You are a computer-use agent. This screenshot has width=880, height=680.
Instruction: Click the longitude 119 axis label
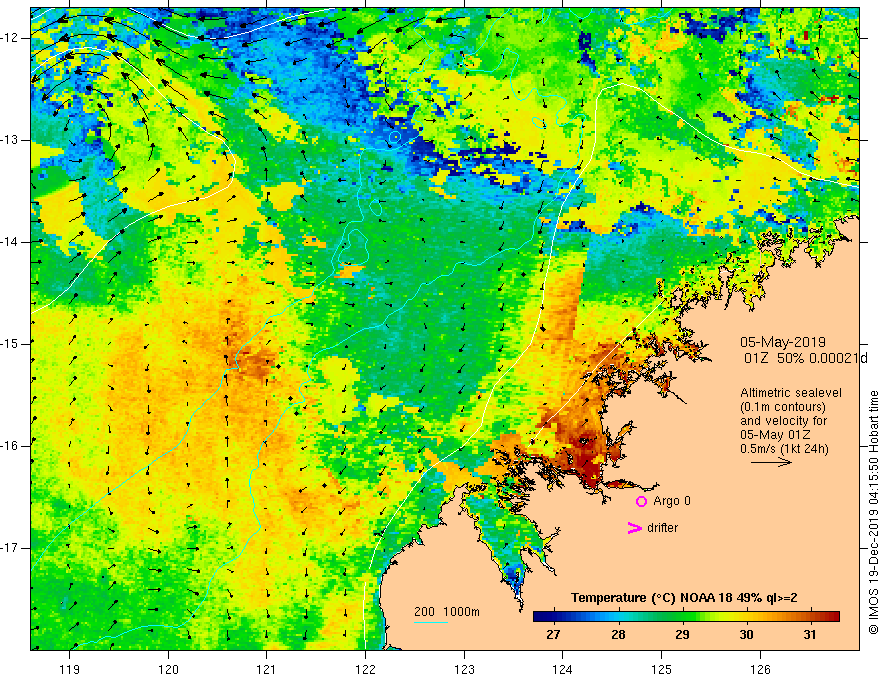(70, 669)
